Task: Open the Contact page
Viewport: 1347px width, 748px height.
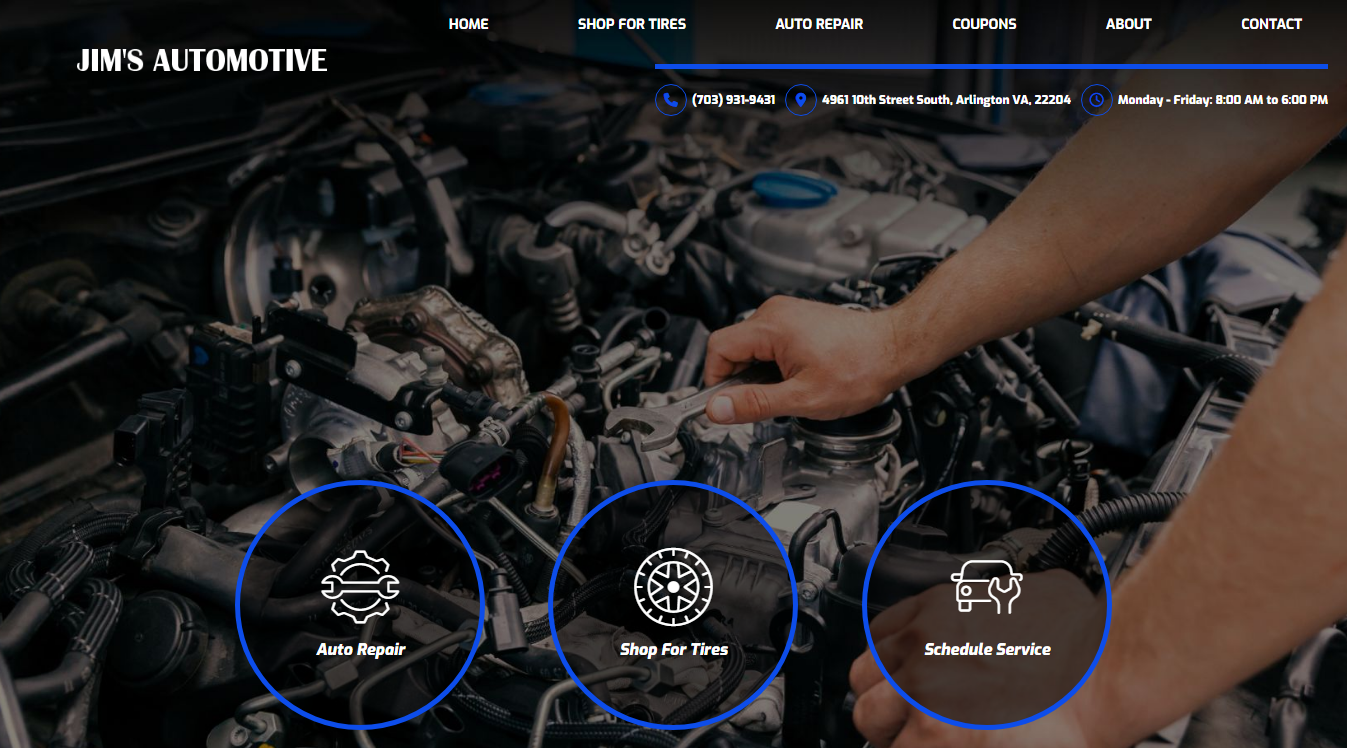Action: 1272,24
